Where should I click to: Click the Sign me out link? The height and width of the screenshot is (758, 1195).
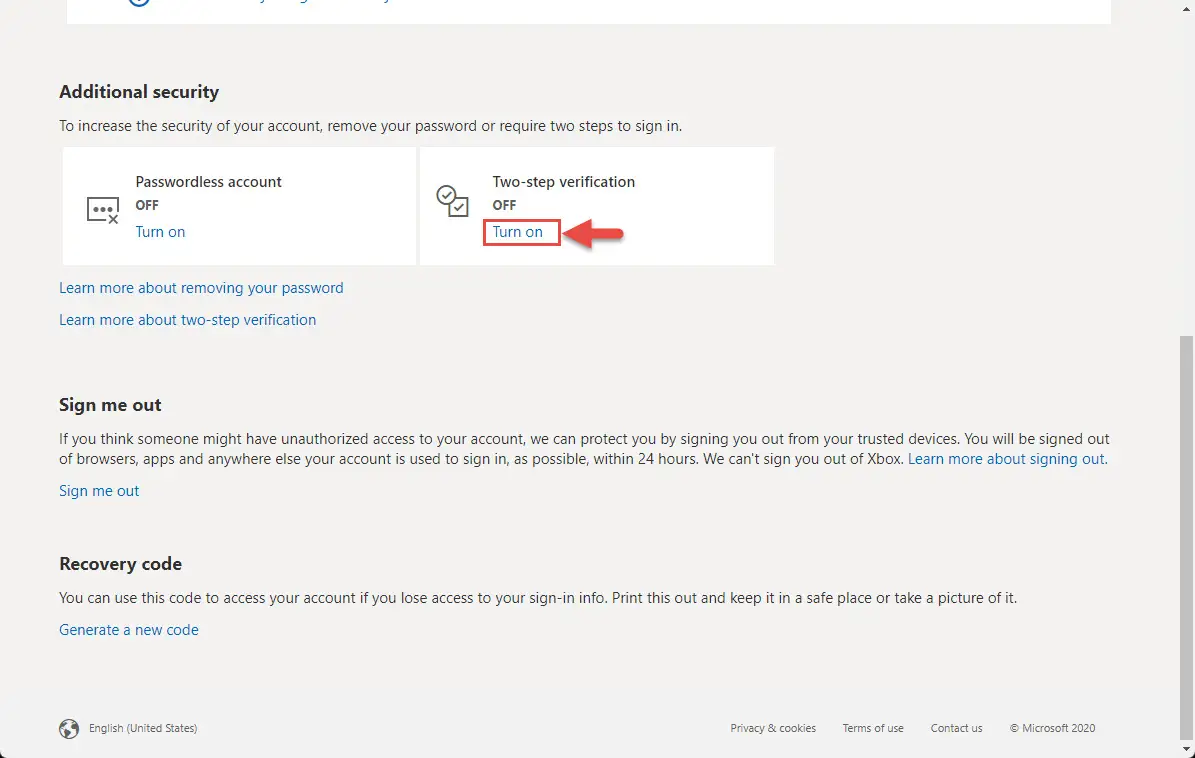pos(99,491)
